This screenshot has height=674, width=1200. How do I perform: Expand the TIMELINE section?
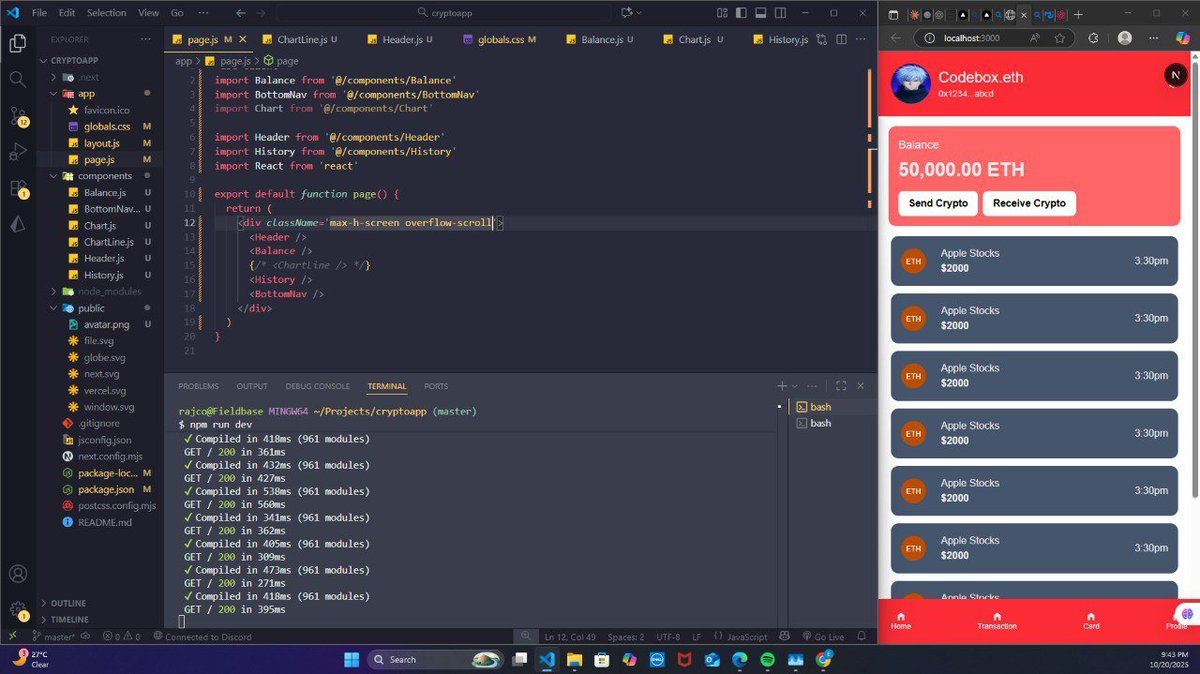(69, 619)
